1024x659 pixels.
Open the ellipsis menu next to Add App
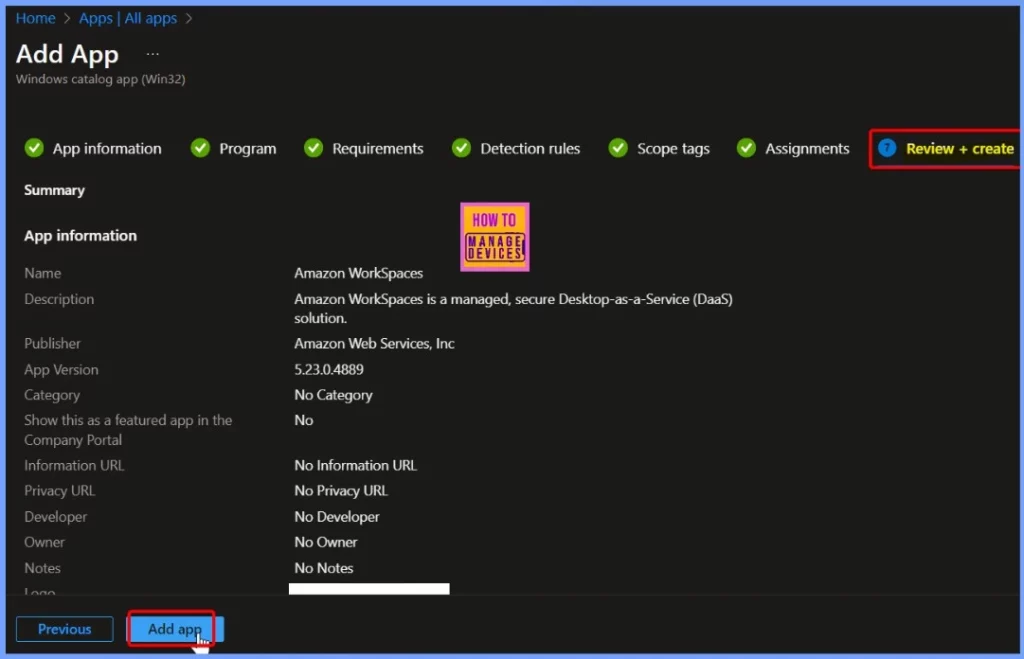coord(153,54)
